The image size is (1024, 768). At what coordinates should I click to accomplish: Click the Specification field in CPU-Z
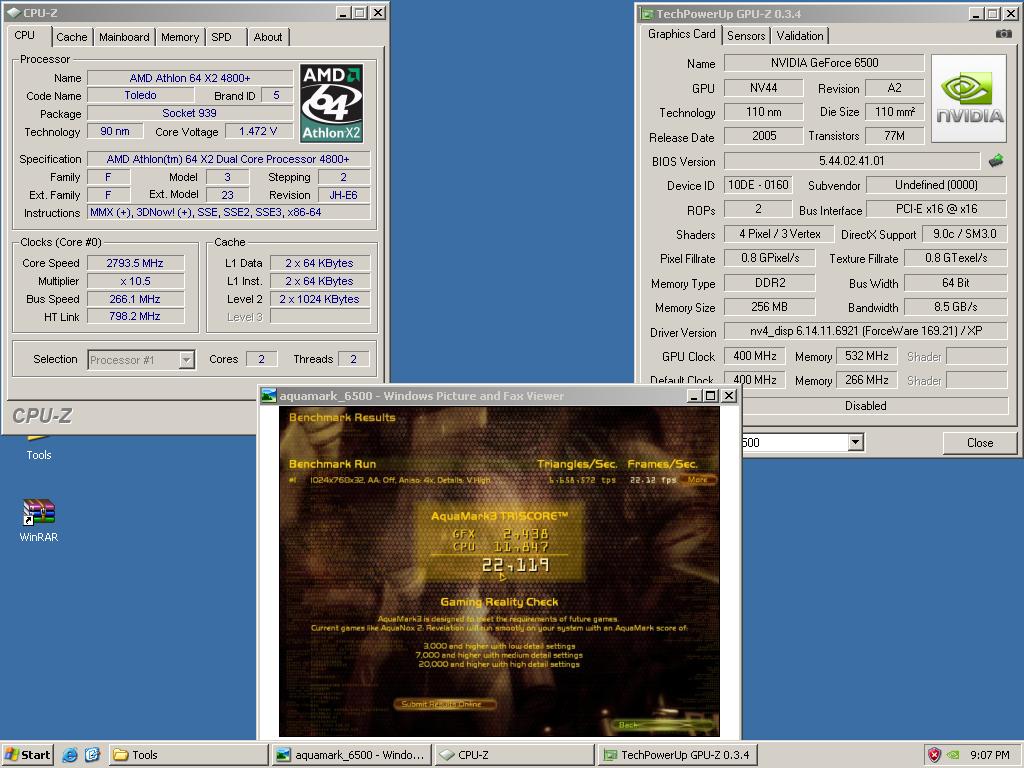229,159
